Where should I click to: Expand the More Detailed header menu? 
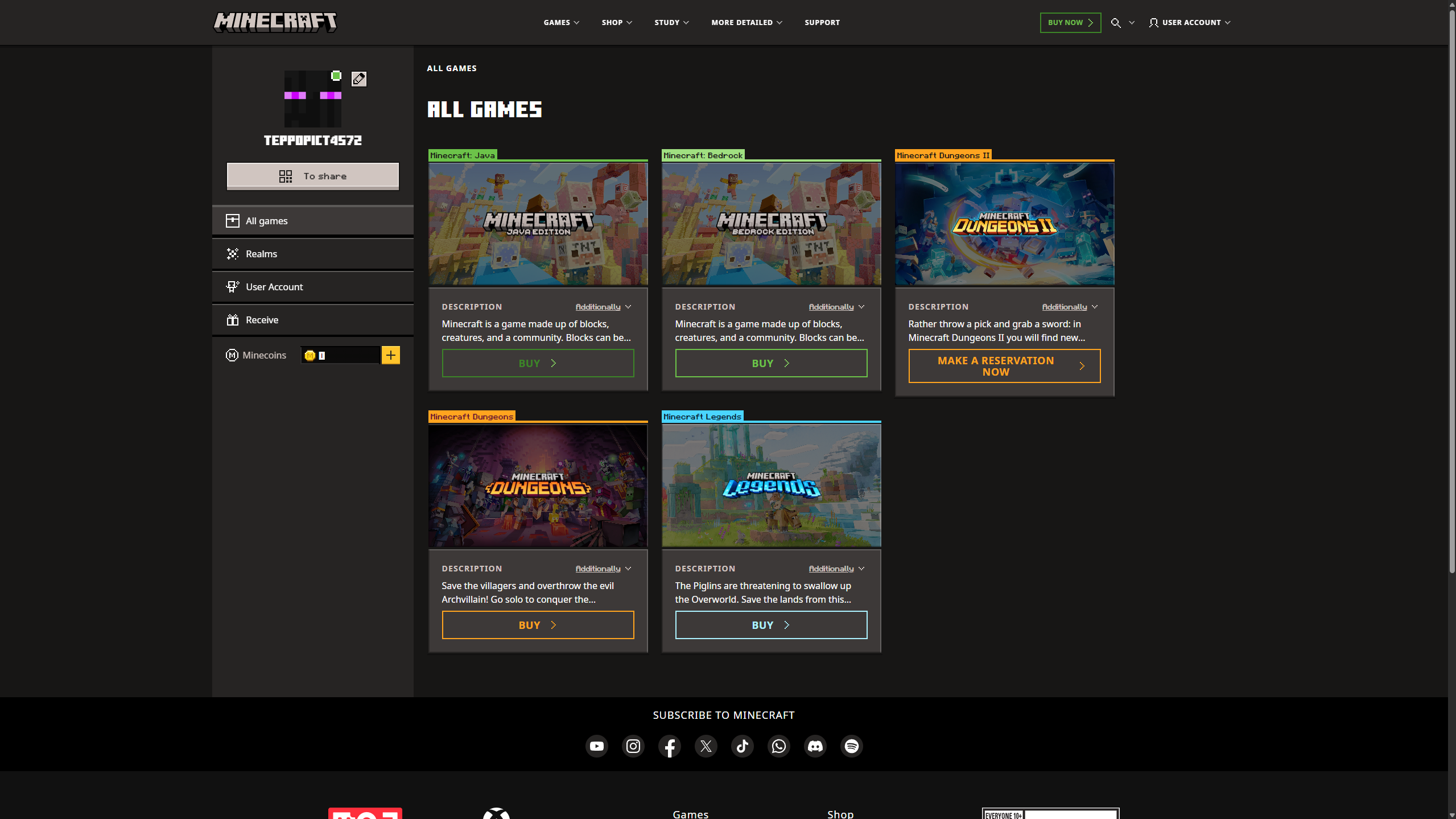[746, 23]
